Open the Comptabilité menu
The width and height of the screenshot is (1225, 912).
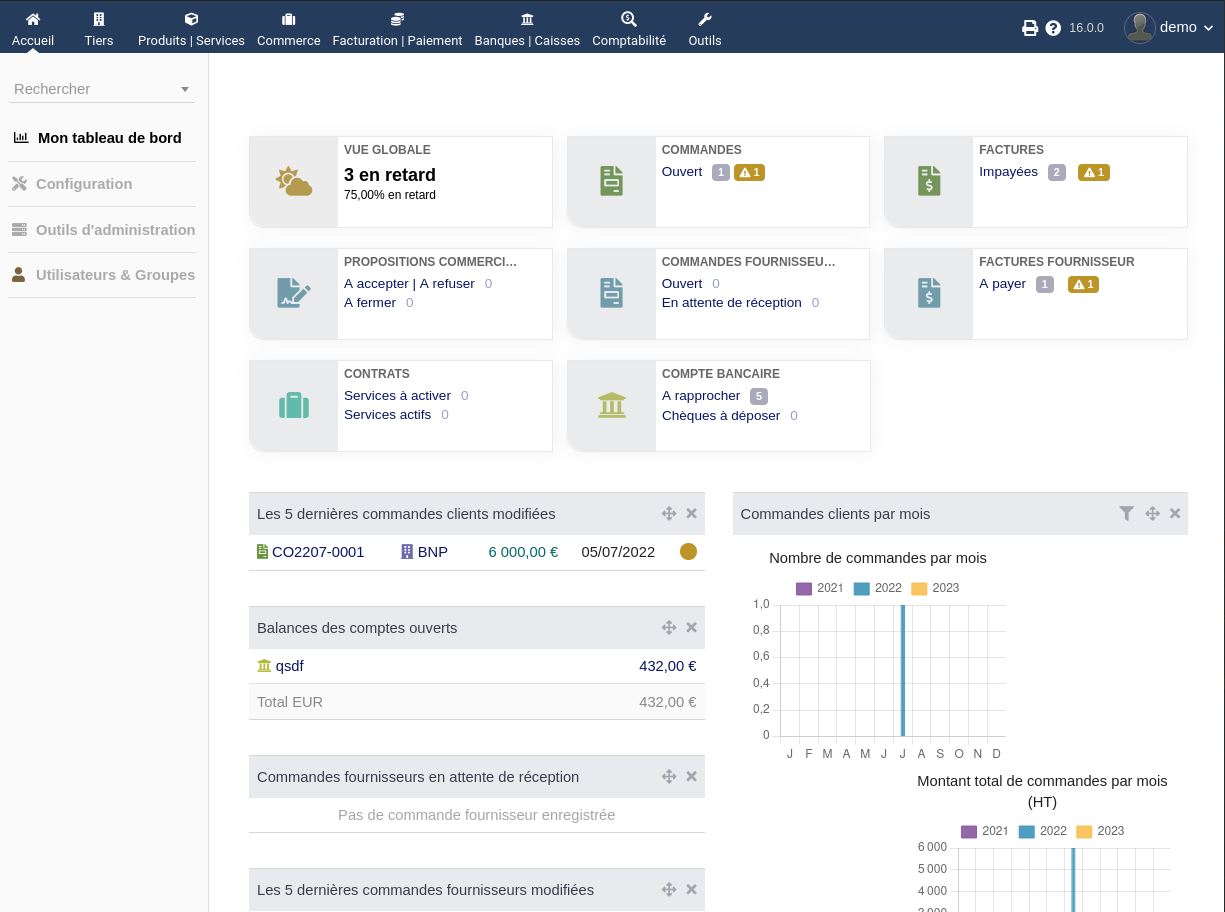[629, 29]
